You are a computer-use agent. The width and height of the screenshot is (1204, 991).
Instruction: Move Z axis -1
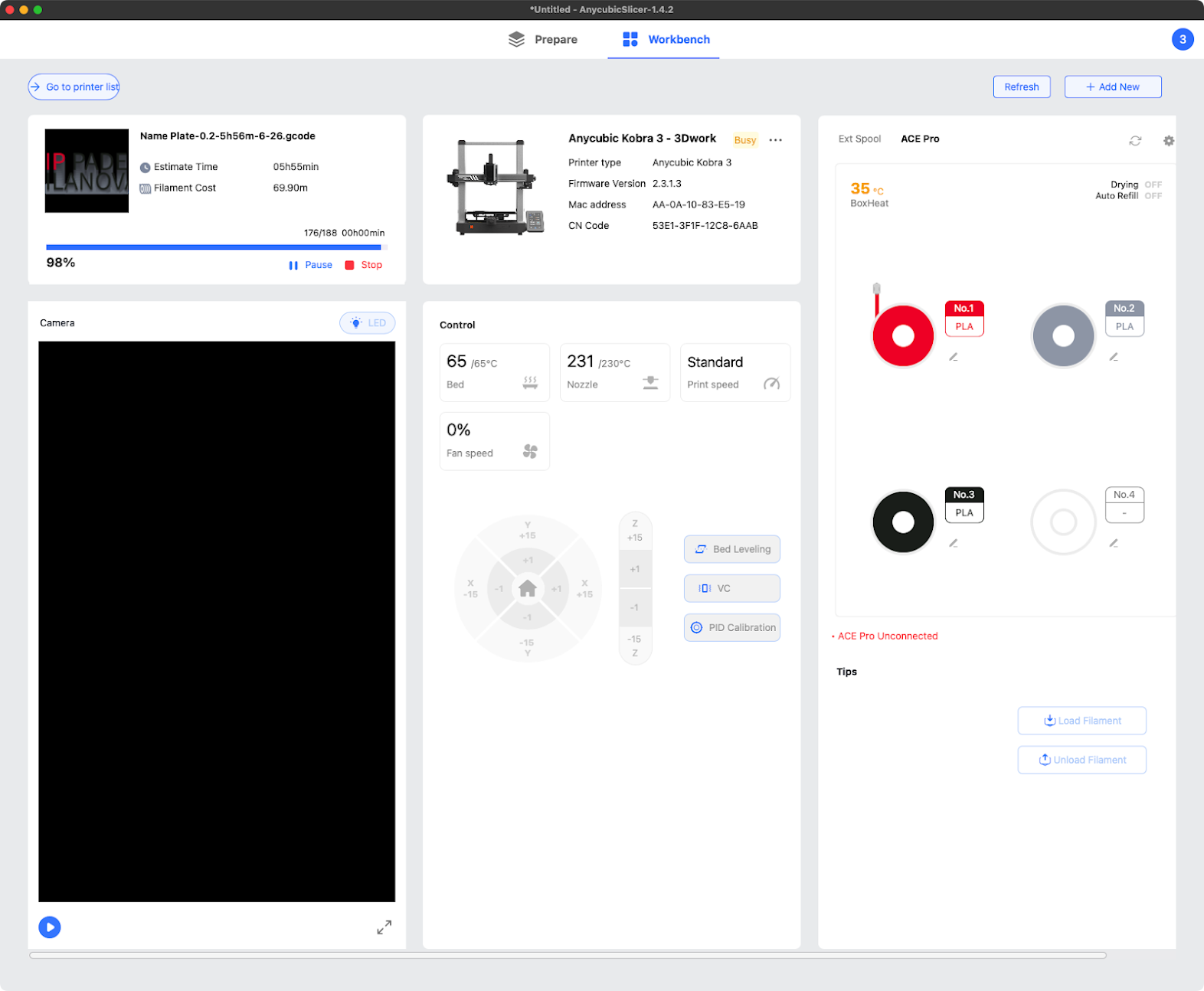point(635,607)
